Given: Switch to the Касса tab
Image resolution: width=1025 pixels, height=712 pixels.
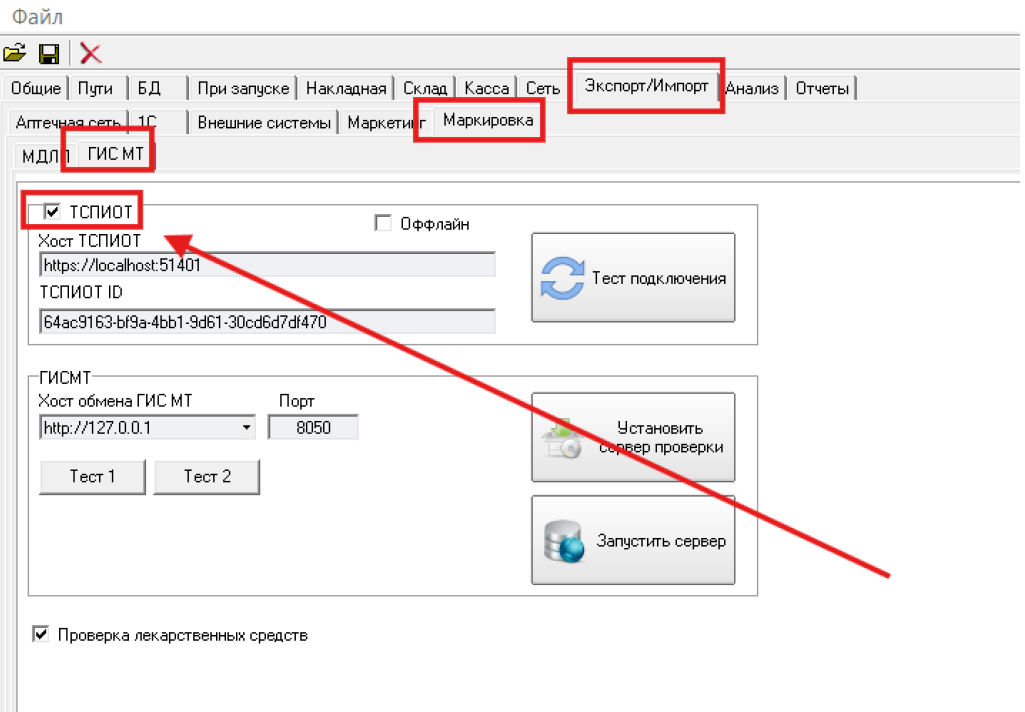Looking at the screenshot, I should pos(487,88).
